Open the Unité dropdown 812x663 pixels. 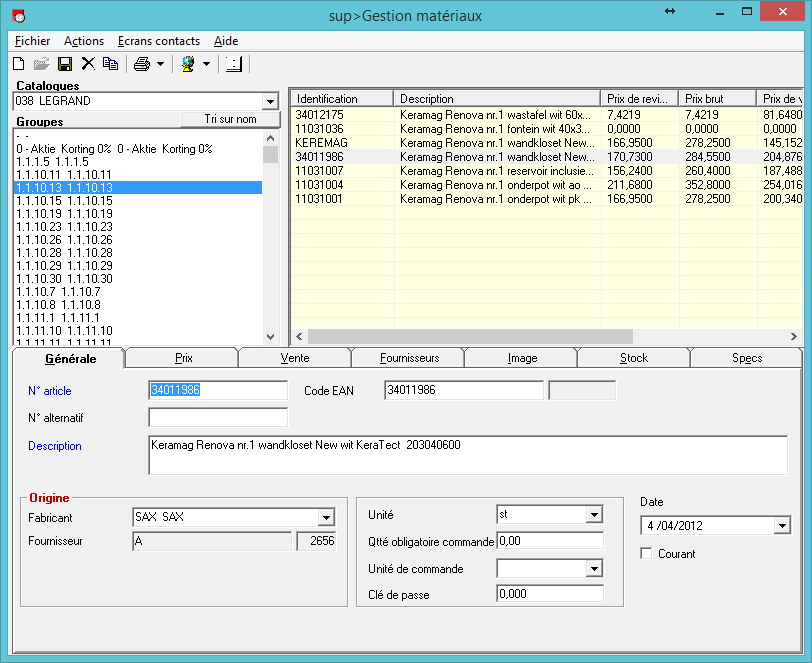594,514
